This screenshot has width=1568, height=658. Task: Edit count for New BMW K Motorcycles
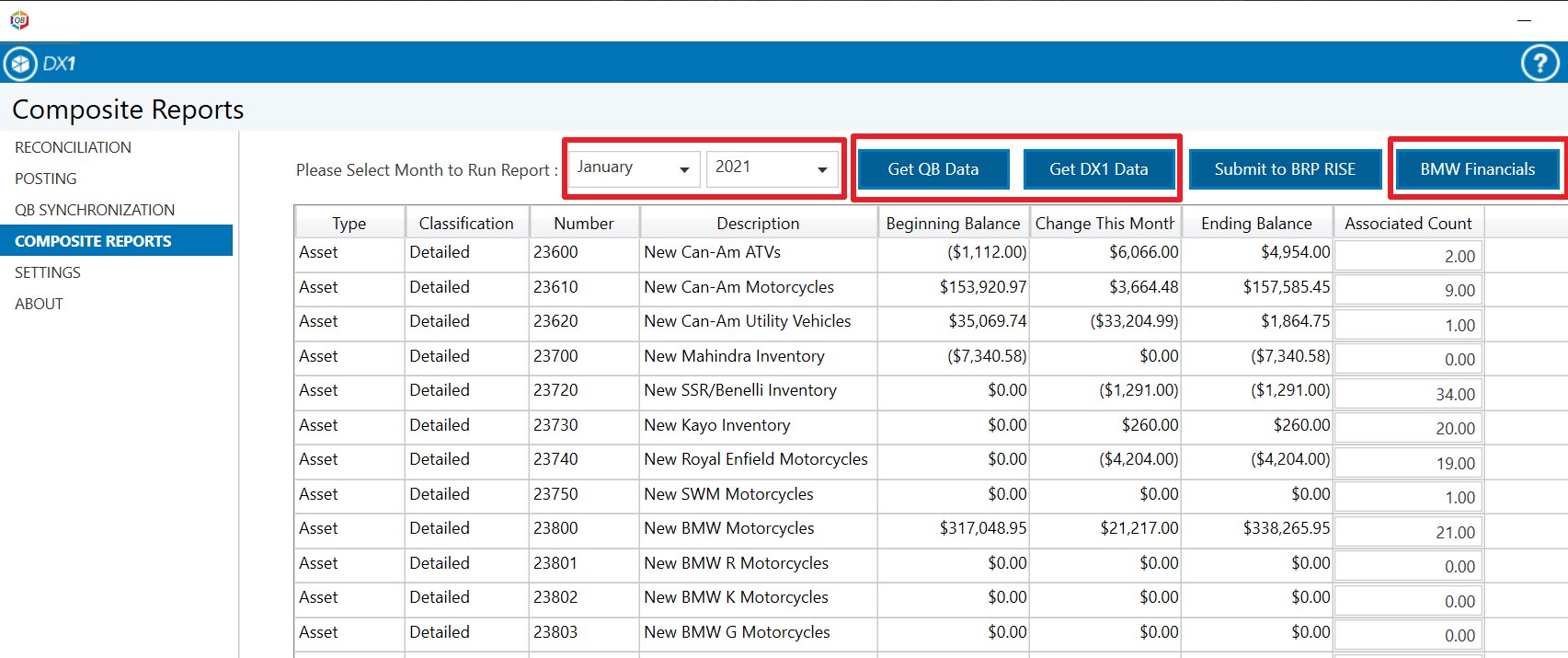coord(1408,601)
